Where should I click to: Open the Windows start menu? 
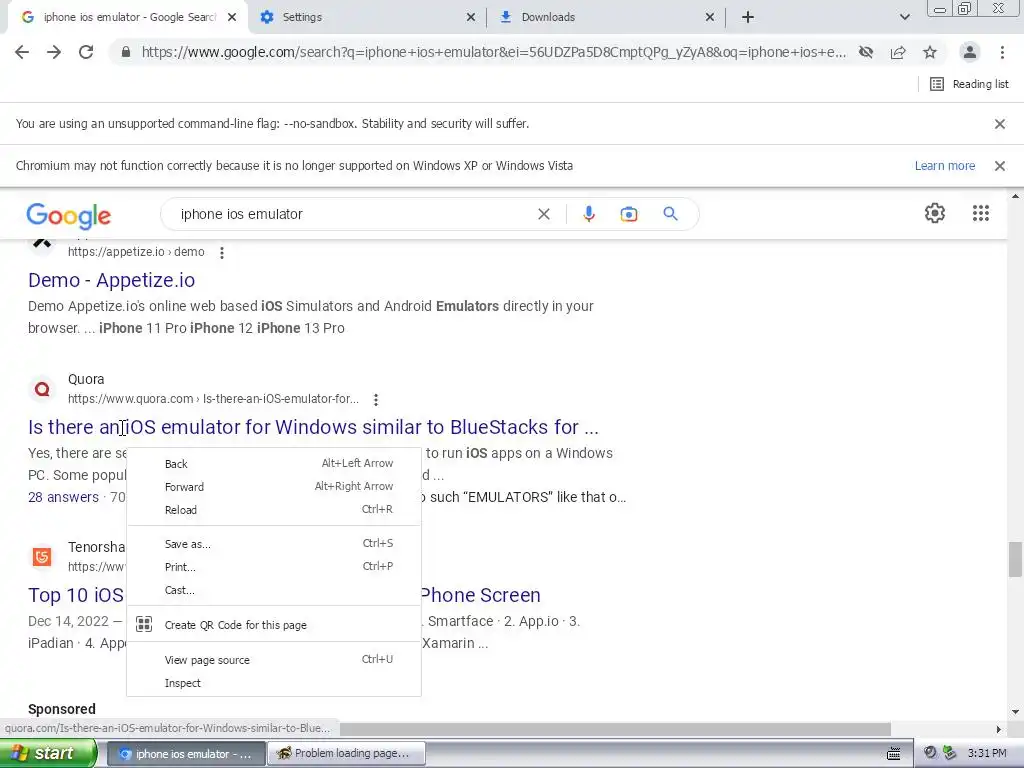47,754
